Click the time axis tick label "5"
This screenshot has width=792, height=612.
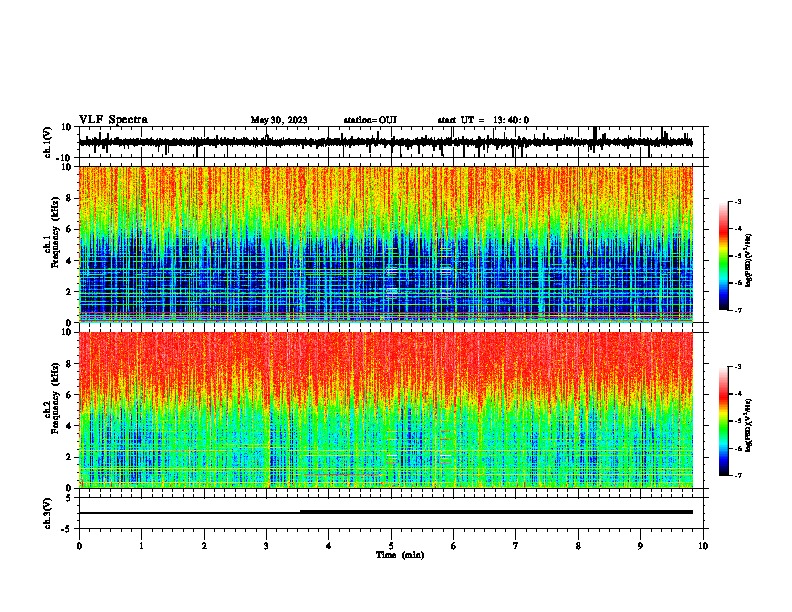point(391,546)
